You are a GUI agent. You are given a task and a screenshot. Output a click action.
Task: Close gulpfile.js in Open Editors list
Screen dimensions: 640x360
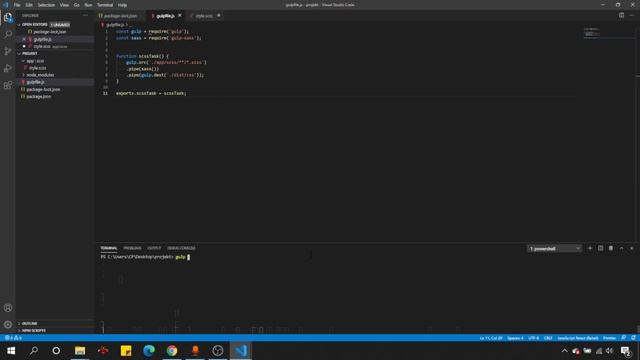point(24,39)
